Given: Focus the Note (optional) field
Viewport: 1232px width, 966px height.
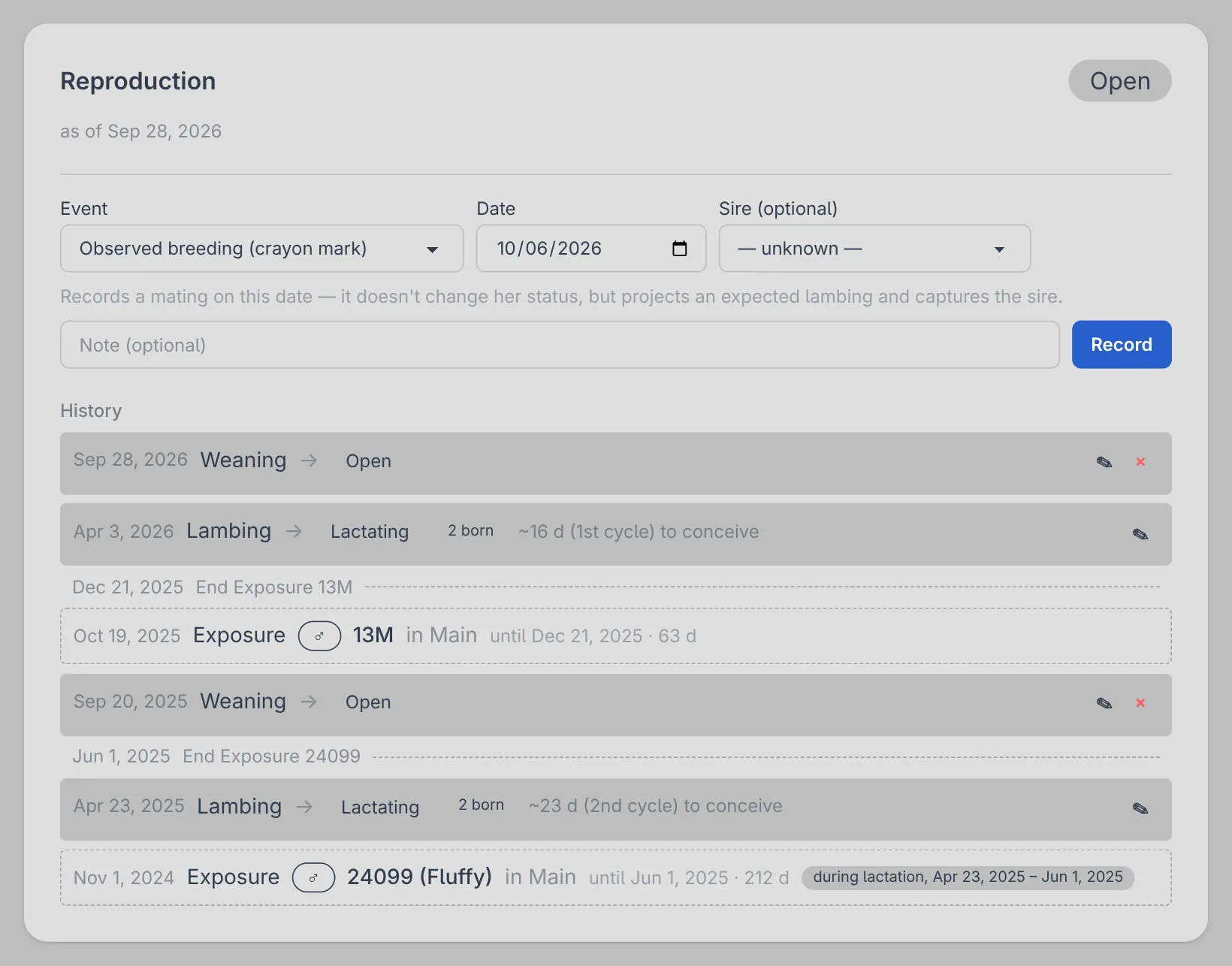Looking at the screenshot, I should coord(560,345).
